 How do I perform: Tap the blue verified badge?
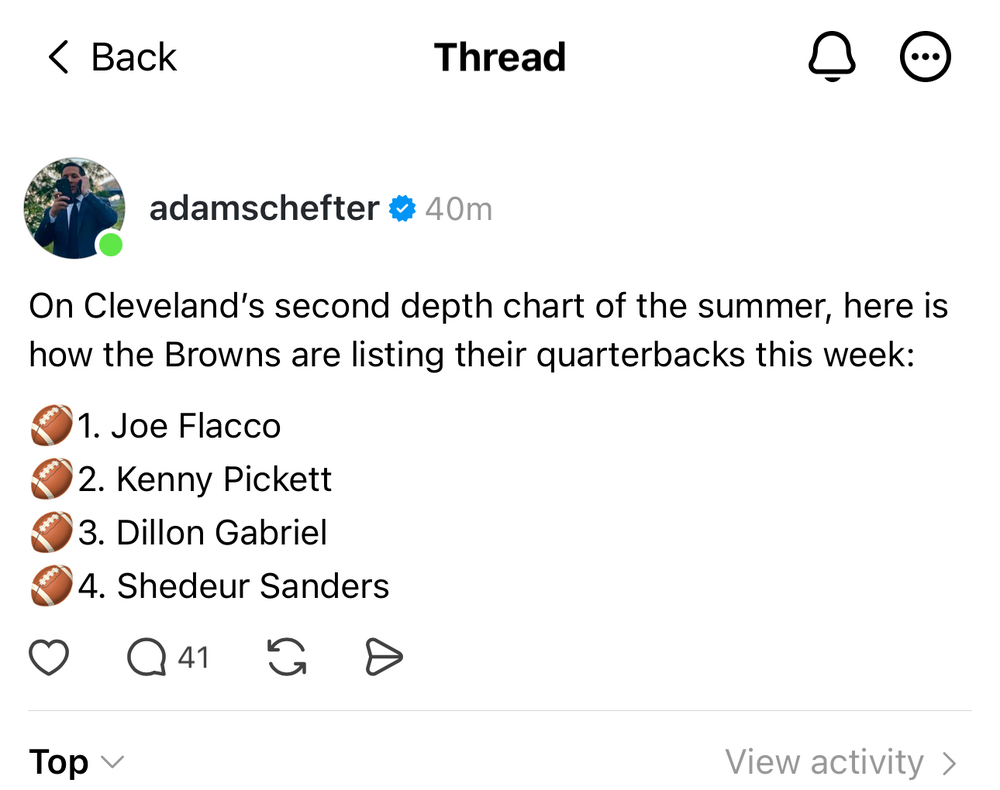click(x=402, y=209)
